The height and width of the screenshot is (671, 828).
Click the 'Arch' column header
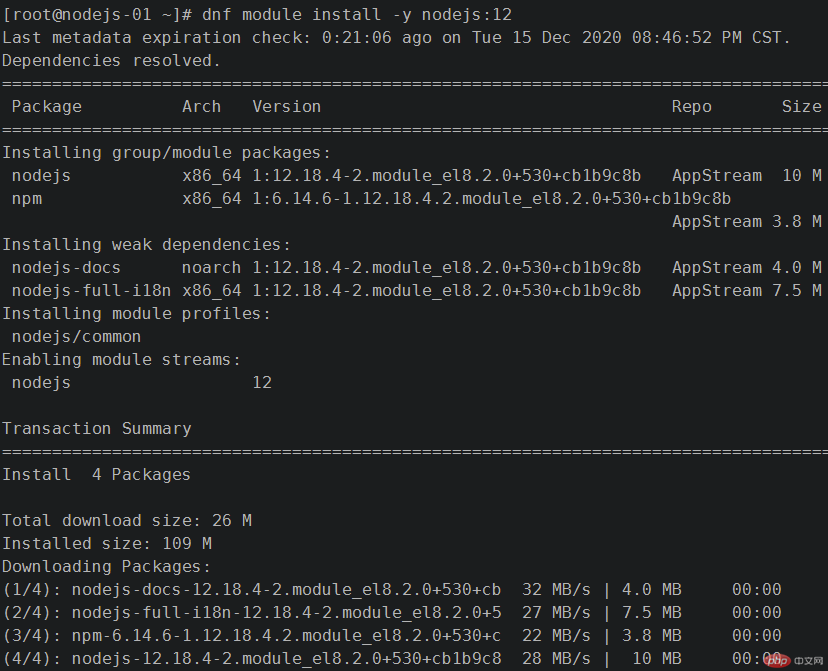[201, 107]
